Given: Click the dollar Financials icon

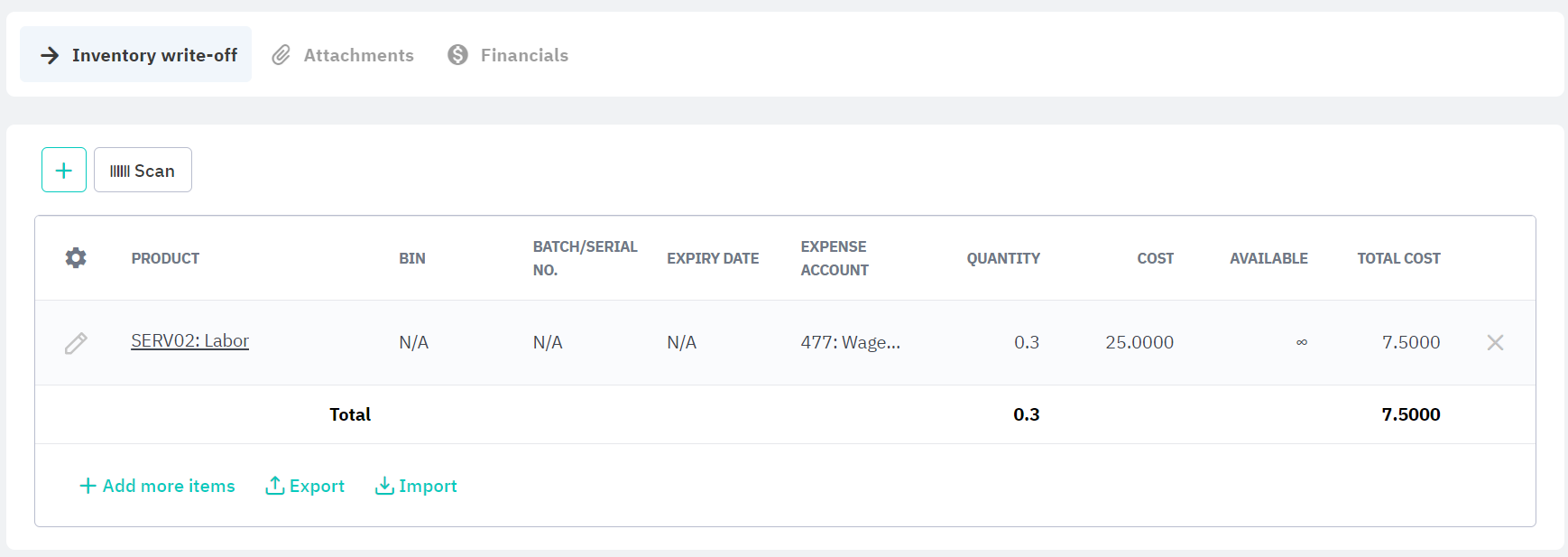Looking at the screenshot, I should pos(458,55).
